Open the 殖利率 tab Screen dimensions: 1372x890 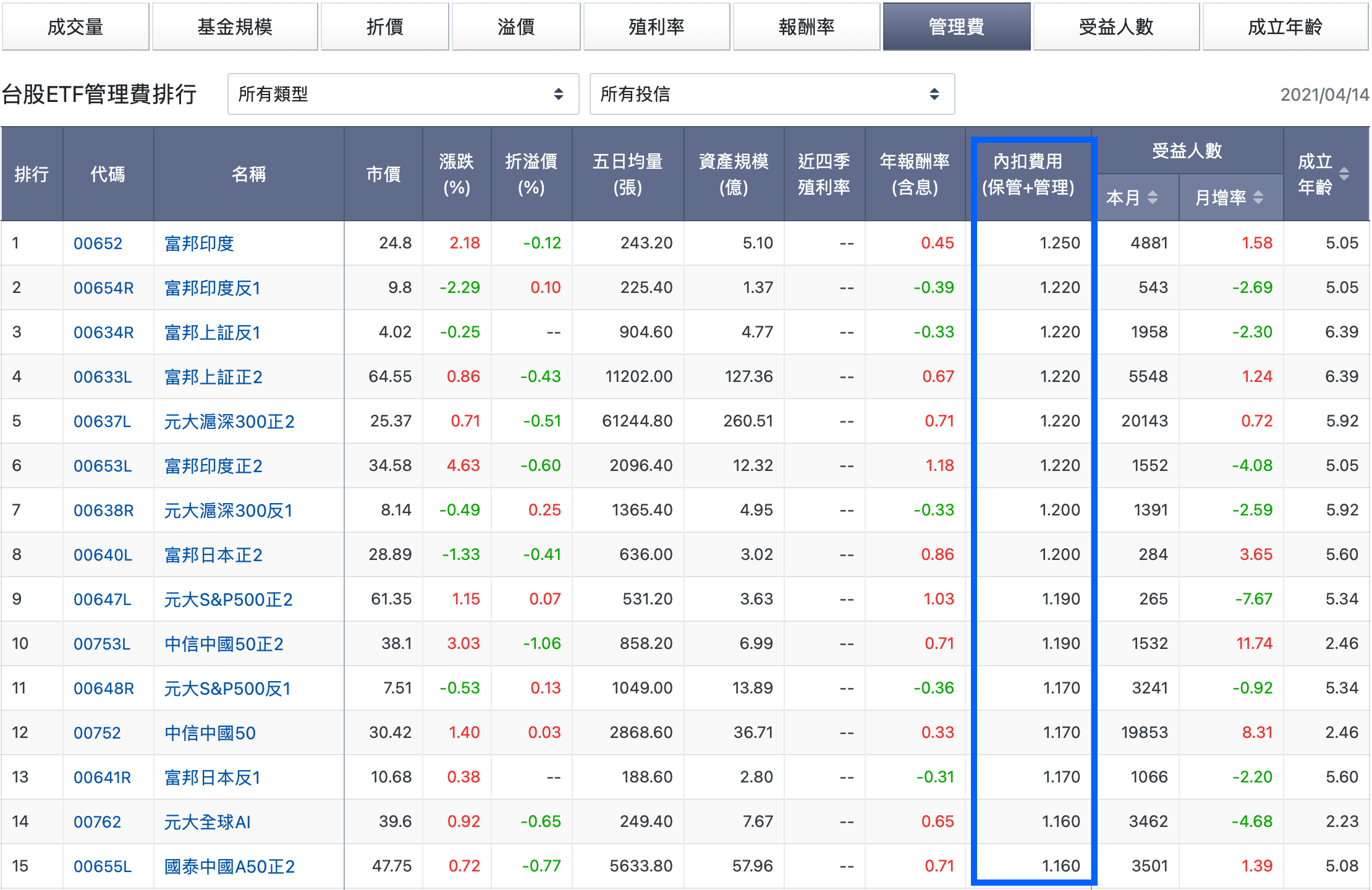coord(656,27)
